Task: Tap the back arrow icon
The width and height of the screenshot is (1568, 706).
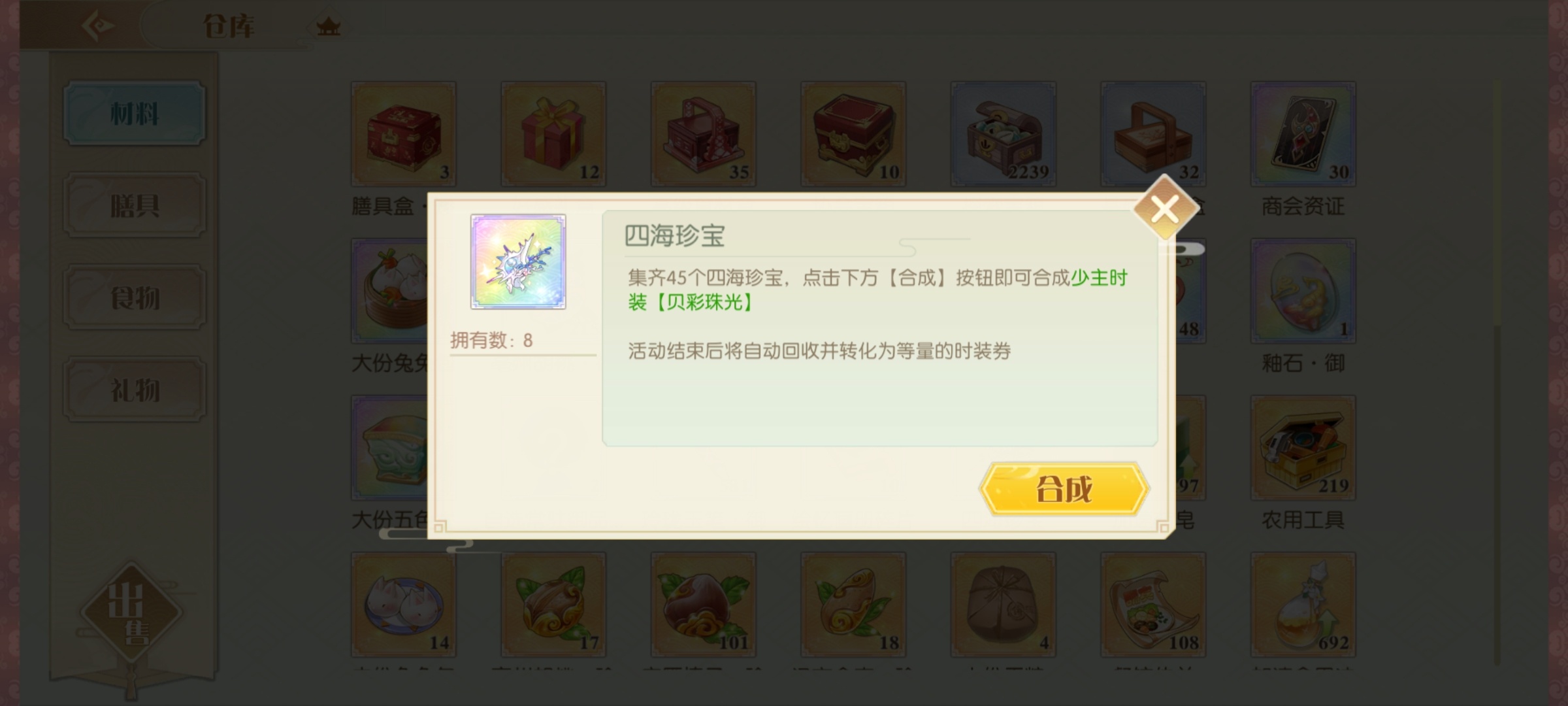Action: 98,25
